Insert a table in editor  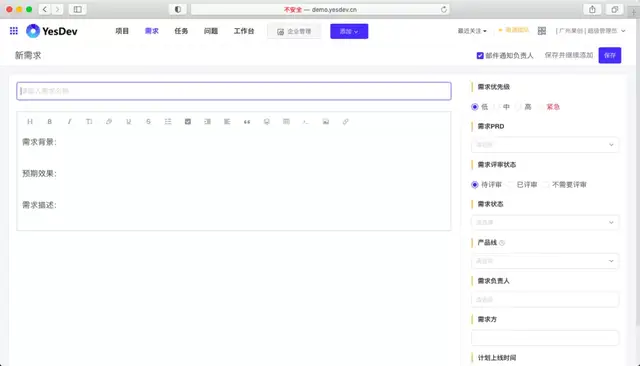pyautogui.click(x=286, y=122)
